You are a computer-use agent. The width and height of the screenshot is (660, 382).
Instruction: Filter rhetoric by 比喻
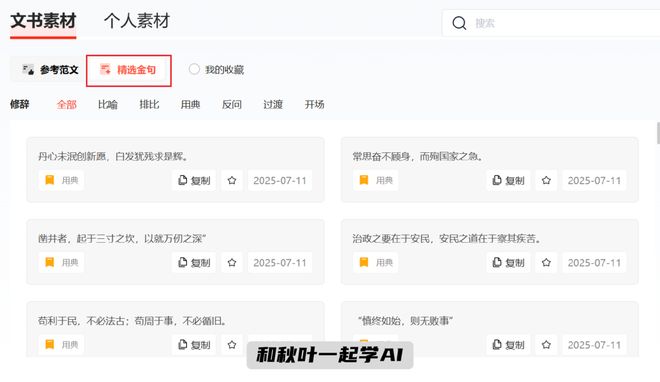[108, 104]
